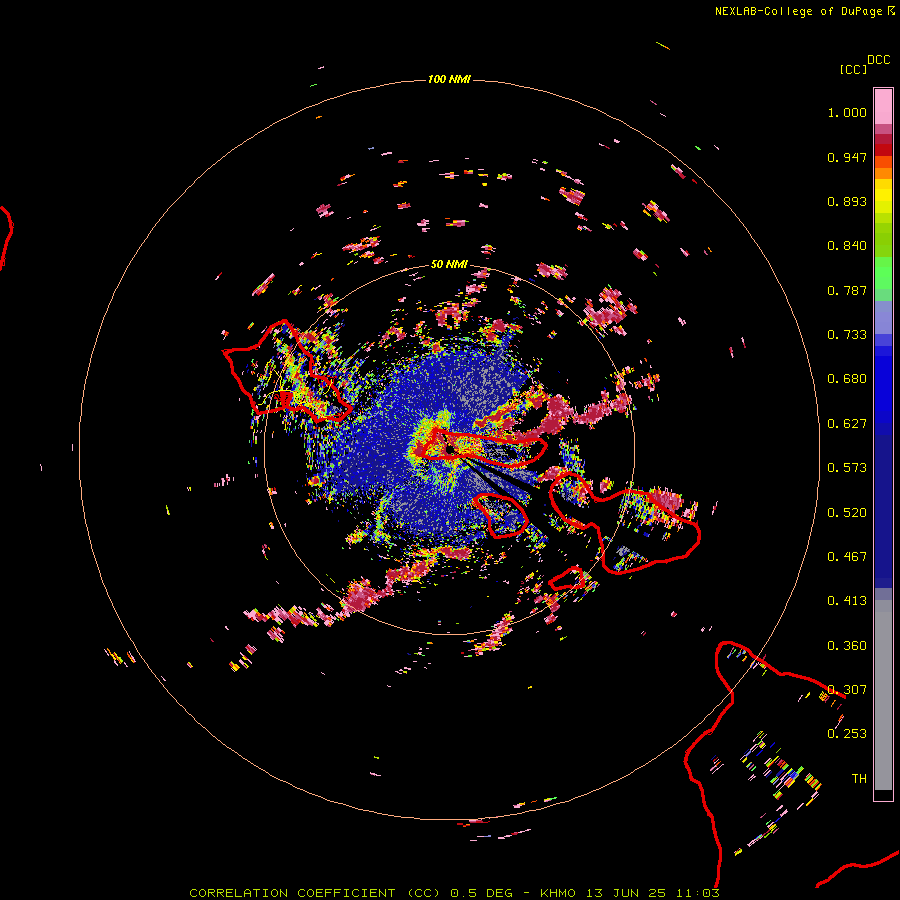The width and height of the screenshot is (900, 900).
Task: Click the 100 NMI range ring label
Action: [x=449, y=79]
